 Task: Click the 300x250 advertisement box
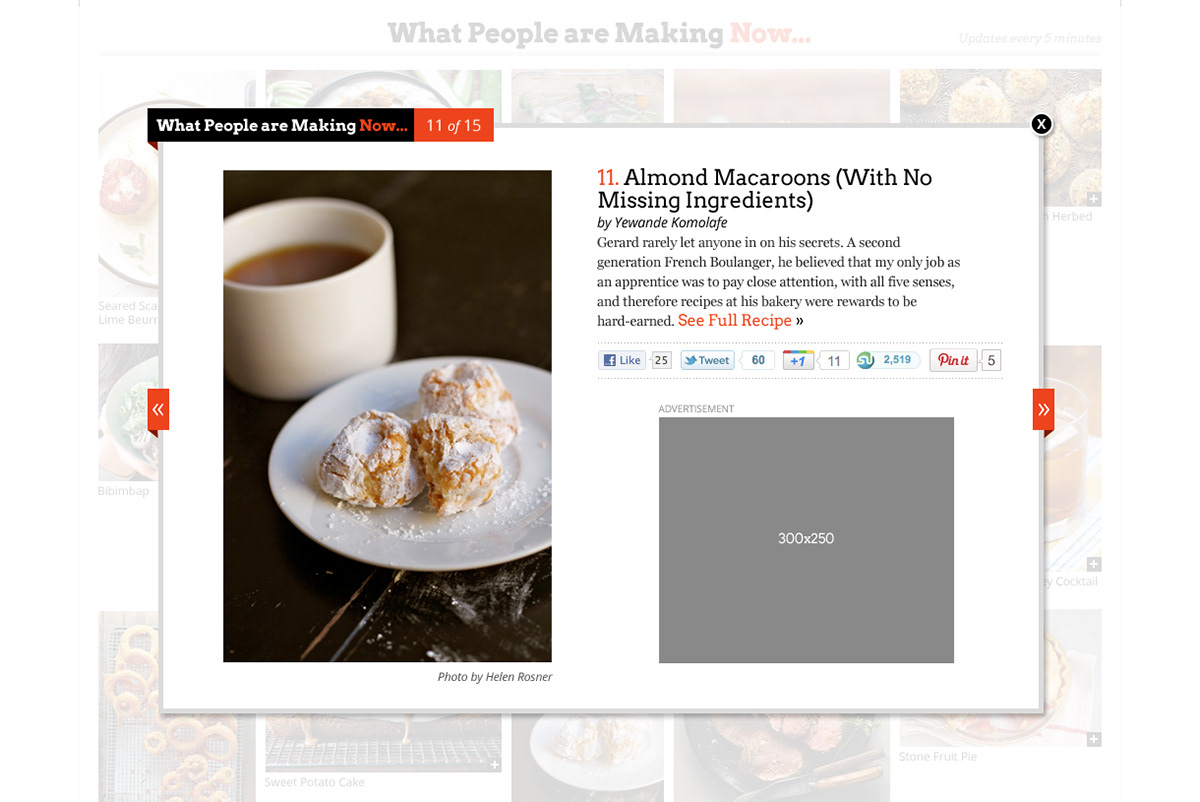coord(806,540)
